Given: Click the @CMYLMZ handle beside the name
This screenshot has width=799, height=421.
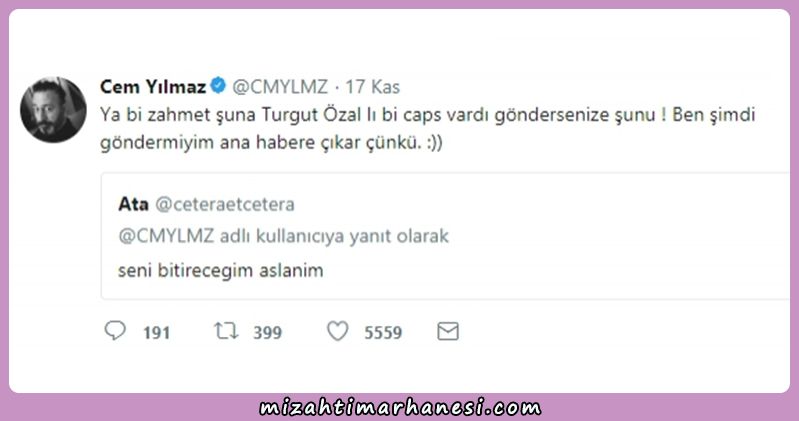Looking at the screenshot, I should 280,87.
